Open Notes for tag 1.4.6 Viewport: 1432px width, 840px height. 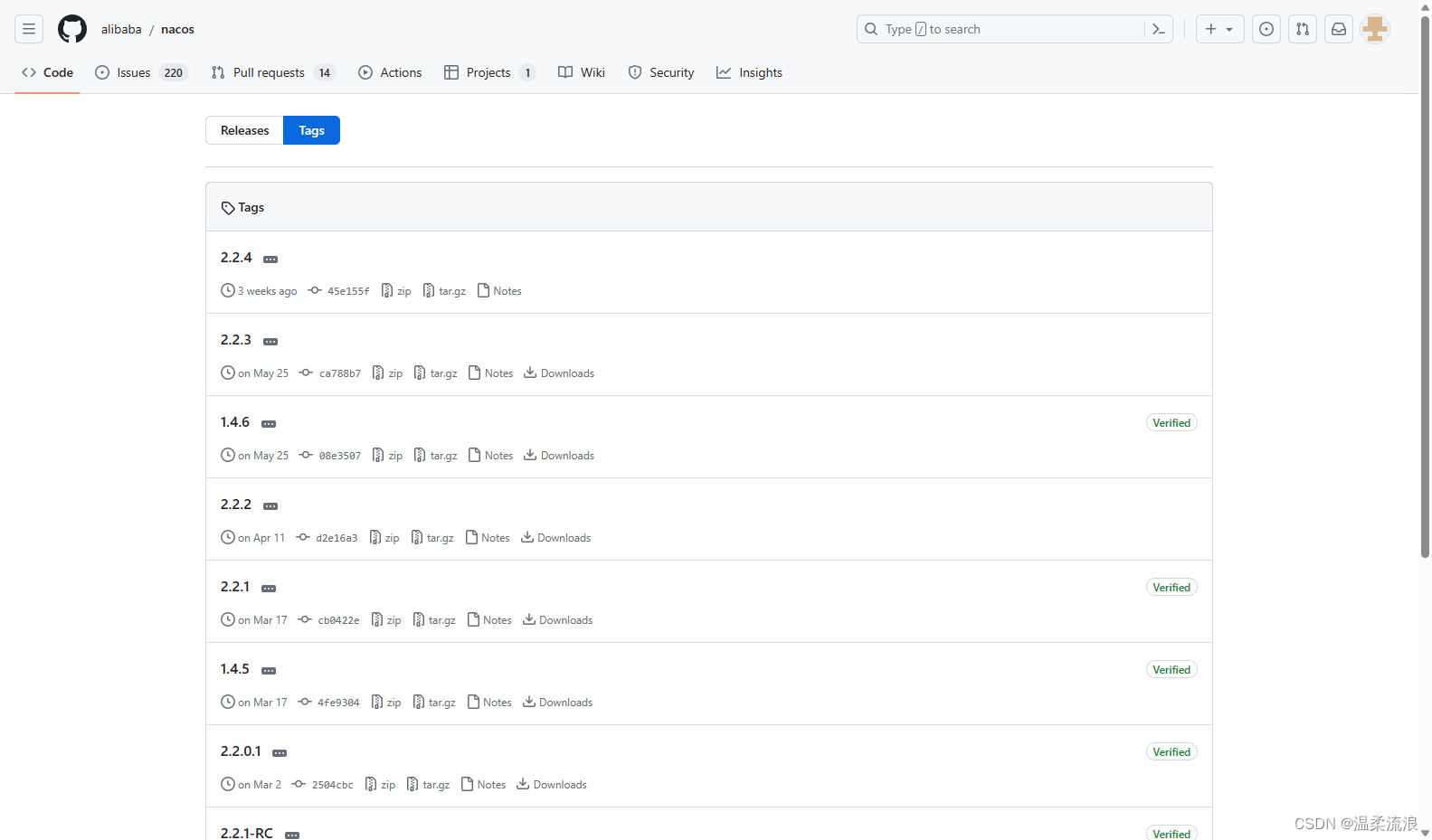point(490,456)
